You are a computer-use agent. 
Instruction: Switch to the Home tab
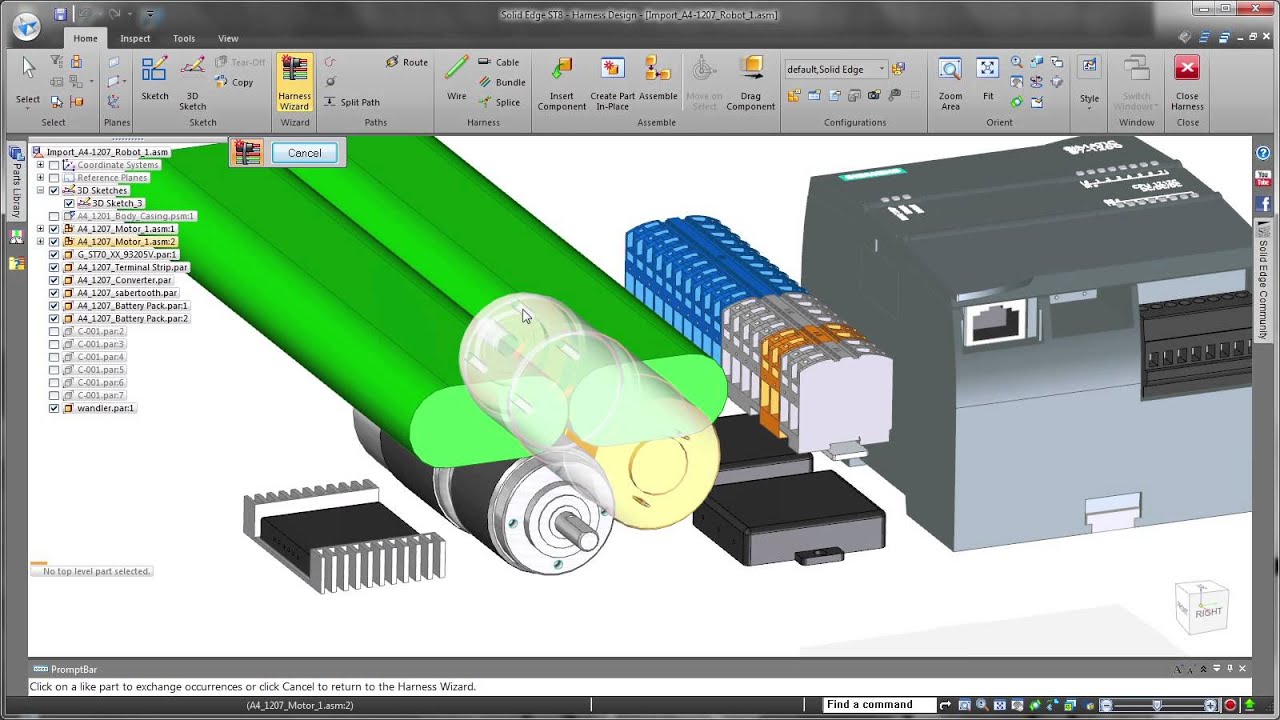(85, 38)
